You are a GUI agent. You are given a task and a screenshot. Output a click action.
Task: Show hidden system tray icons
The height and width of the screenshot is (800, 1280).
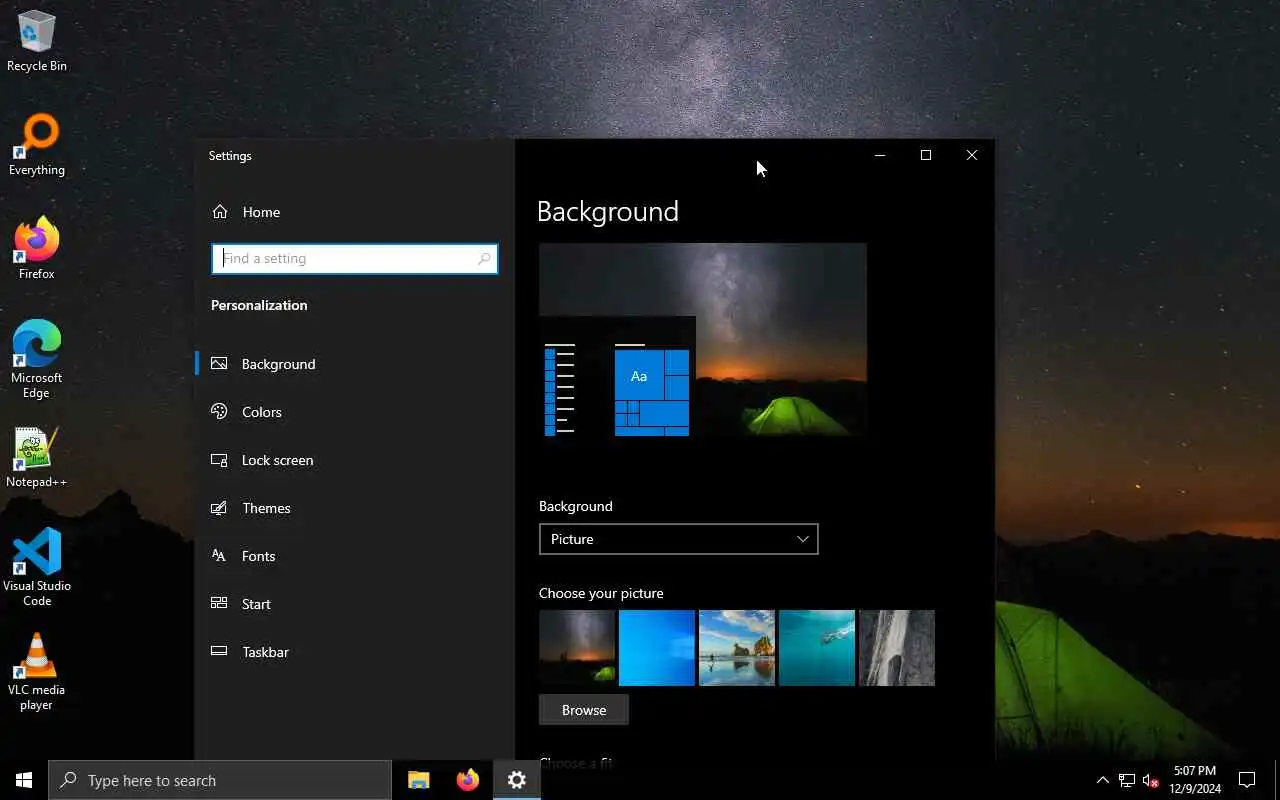click(1102, 780)
